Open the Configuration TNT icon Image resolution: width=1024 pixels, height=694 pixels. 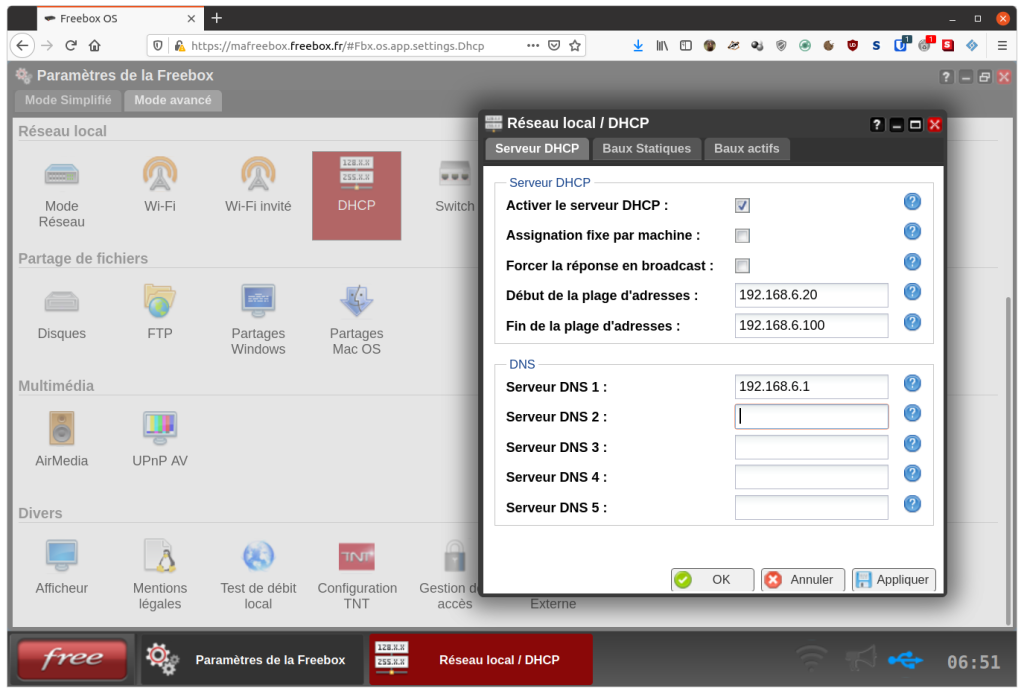pos(357,574)
